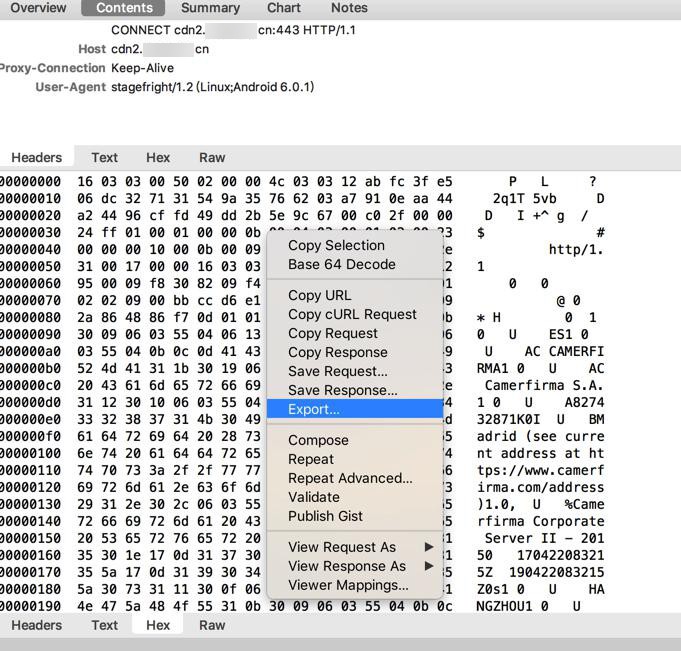The height and width of the screenshot is (651, 681).
Task: Select the request pane Raw tab
Action: click(212, 157)
